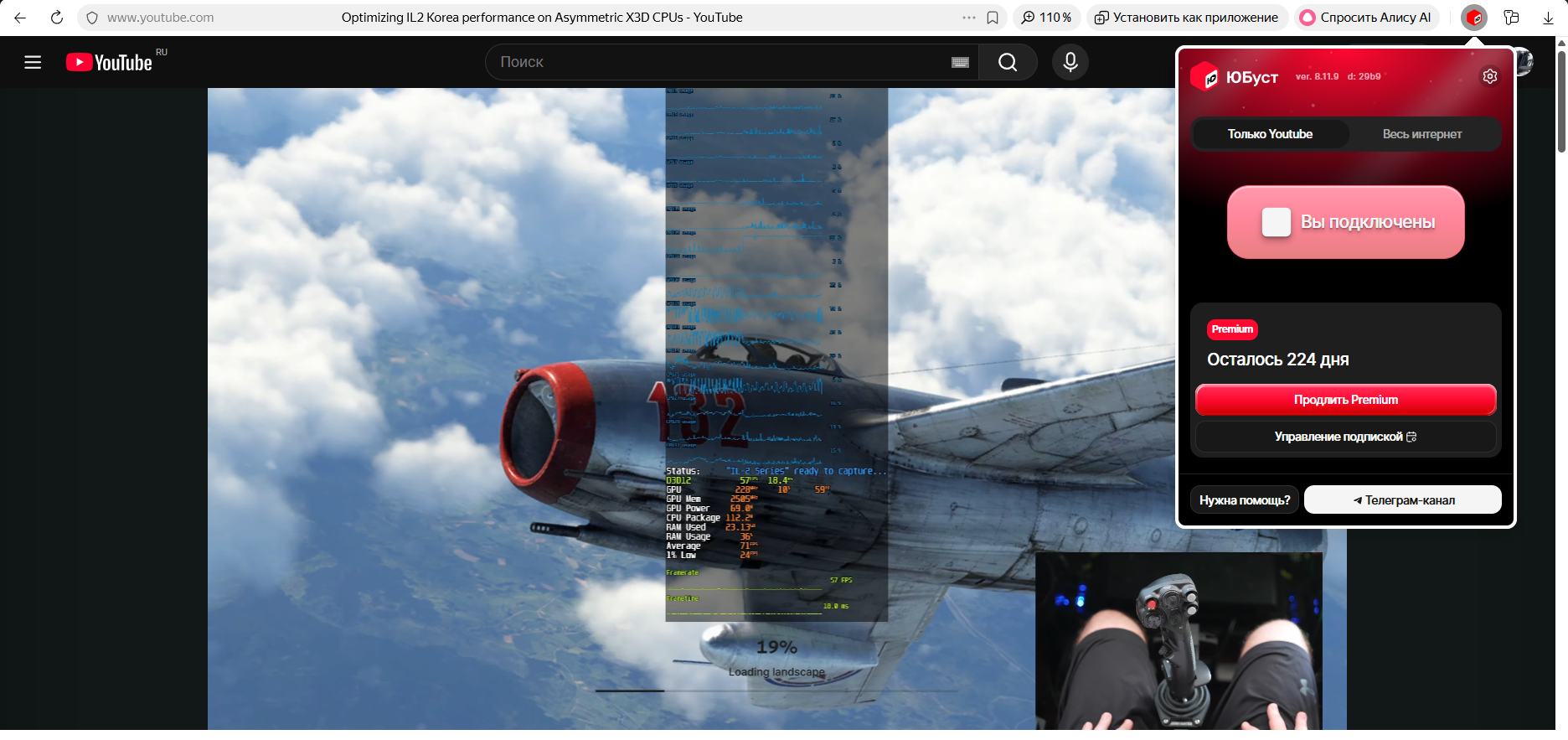This screenshot has width=1568, height=740.
Task: Click the ЮБуст extension icon in toolbar
Action: click(x=1474, y=18)
